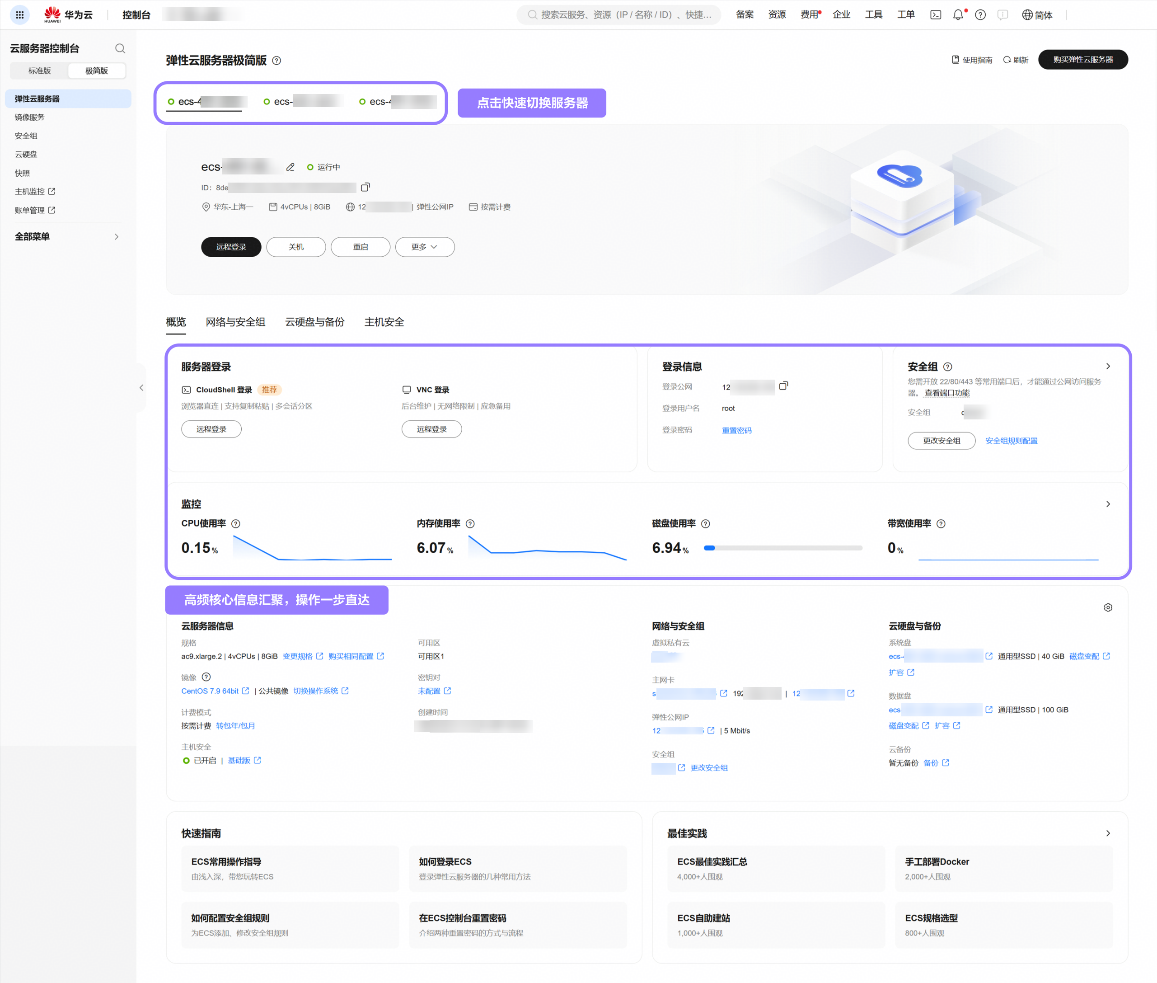
Task: Click the 更改安全组 button in the 安全组 card
Action: 942,441
